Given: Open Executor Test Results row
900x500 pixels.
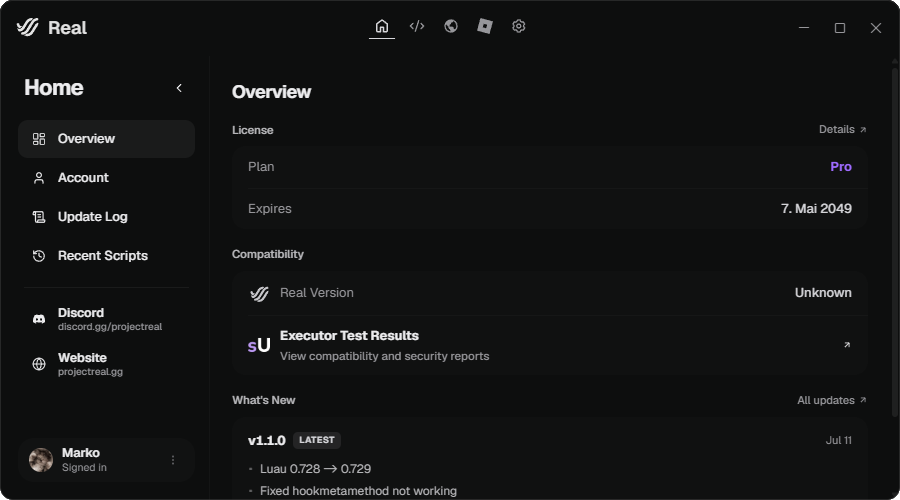Looking at the screenshot, I should click(x=550, y=346).
